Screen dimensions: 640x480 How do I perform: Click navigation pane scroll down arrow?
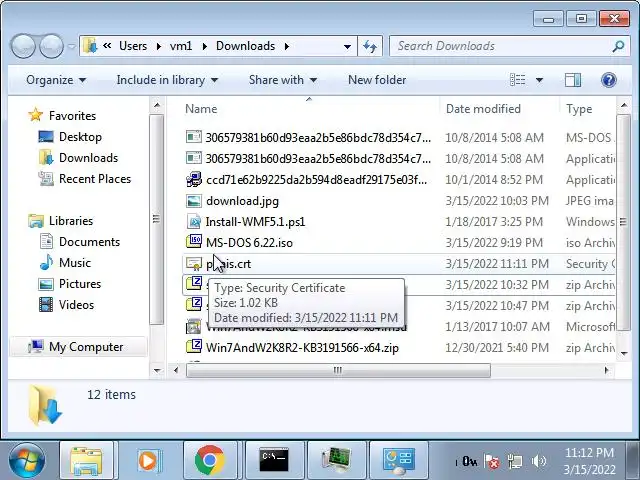coord(157,370)
